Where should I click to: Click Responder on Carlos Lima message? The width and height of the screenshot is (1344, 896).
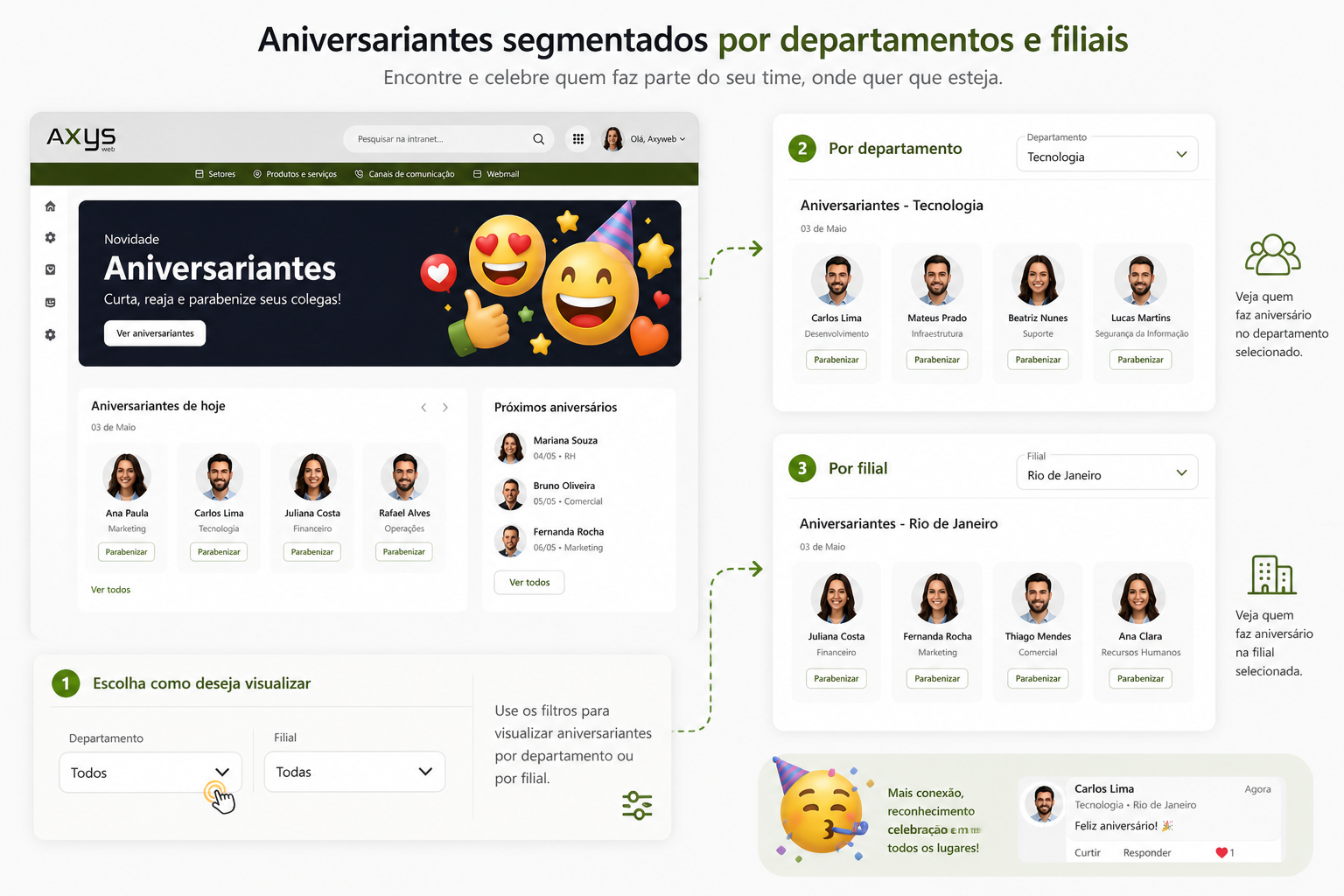click(1147, 853)
